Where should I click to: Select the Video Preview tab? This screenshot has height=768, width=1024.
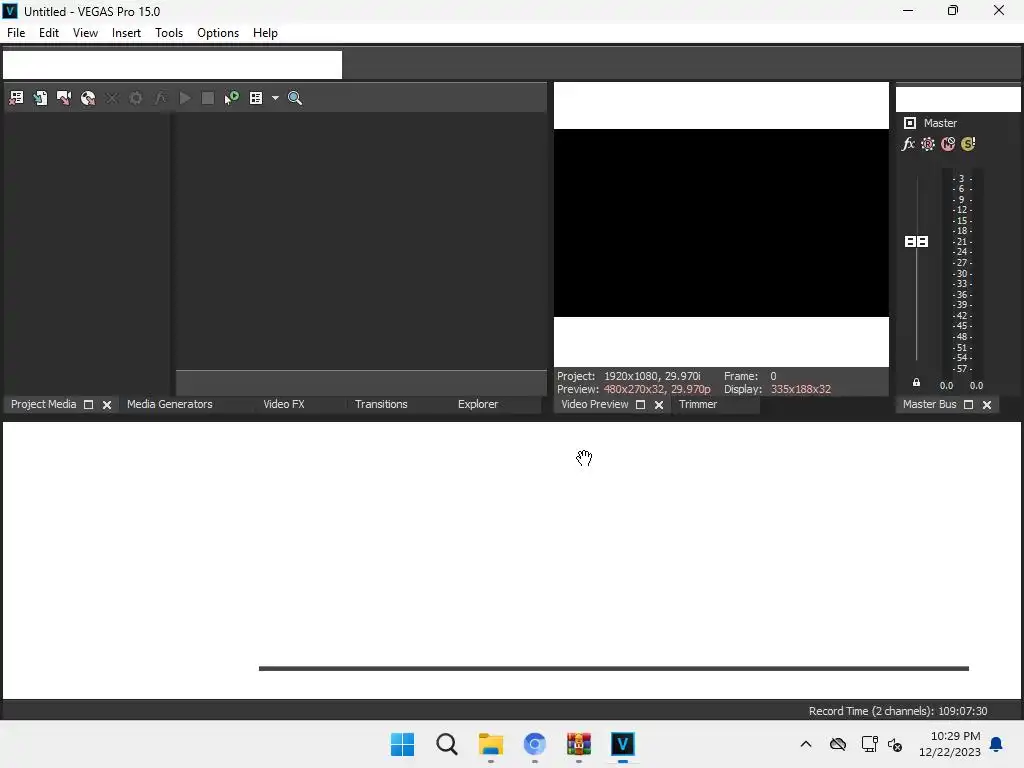tap(595, 404)
